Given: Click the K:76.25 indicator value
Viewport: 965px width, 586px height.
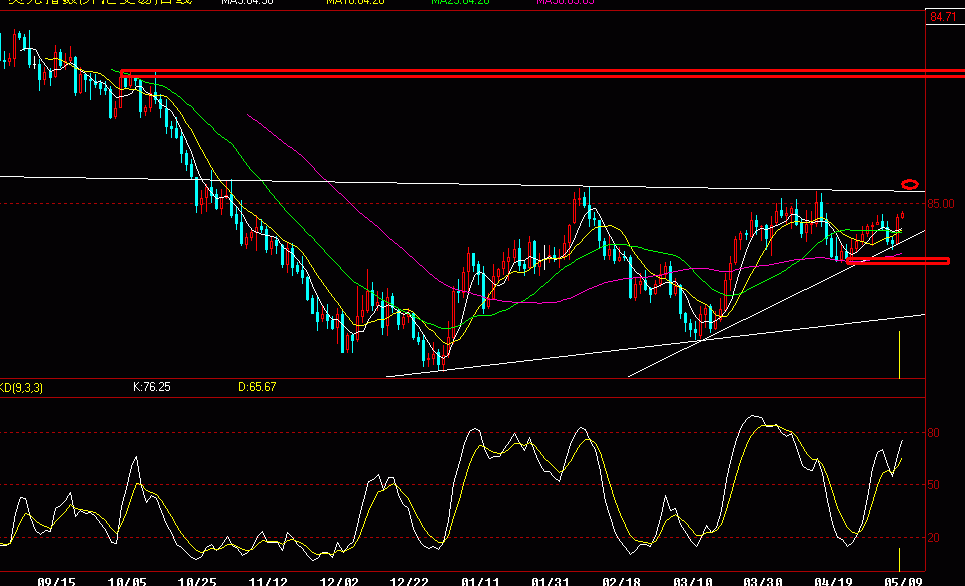Looking at the screenshot, I should 151,387.
